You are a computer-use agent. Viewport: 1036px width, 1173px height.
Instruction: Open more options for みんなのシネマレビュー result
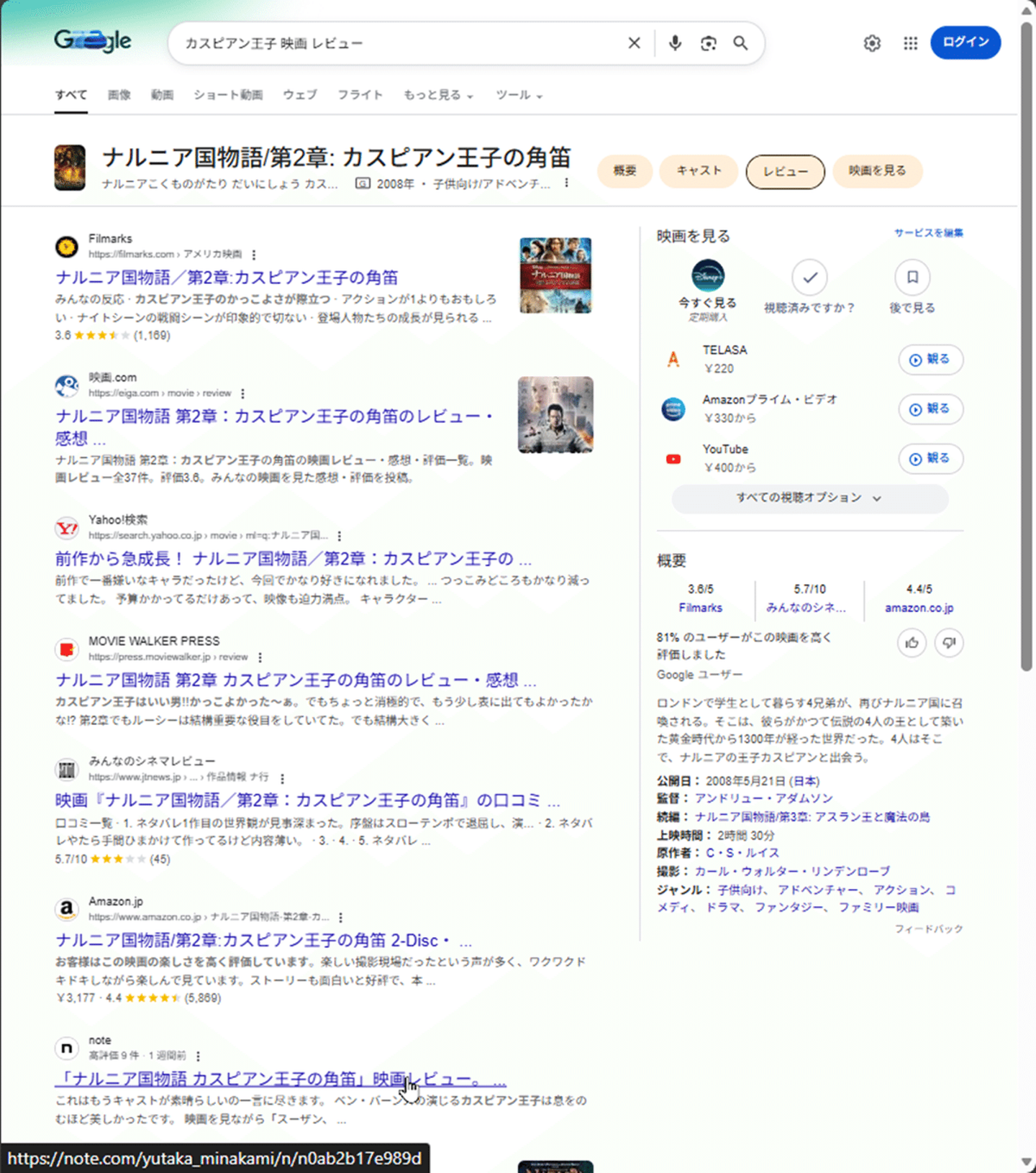coord(282,778)
